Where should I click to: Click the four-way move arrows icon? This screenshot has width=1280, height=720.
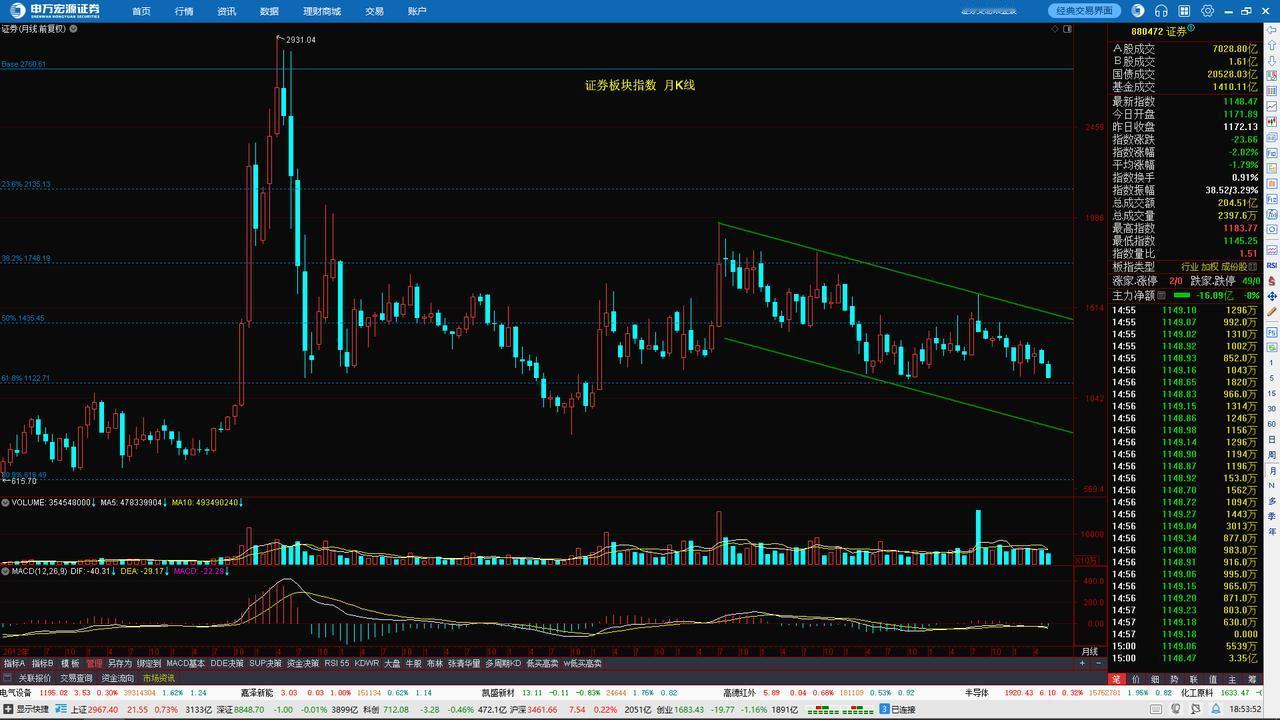pyautogui.click(x=1272, y=297)
